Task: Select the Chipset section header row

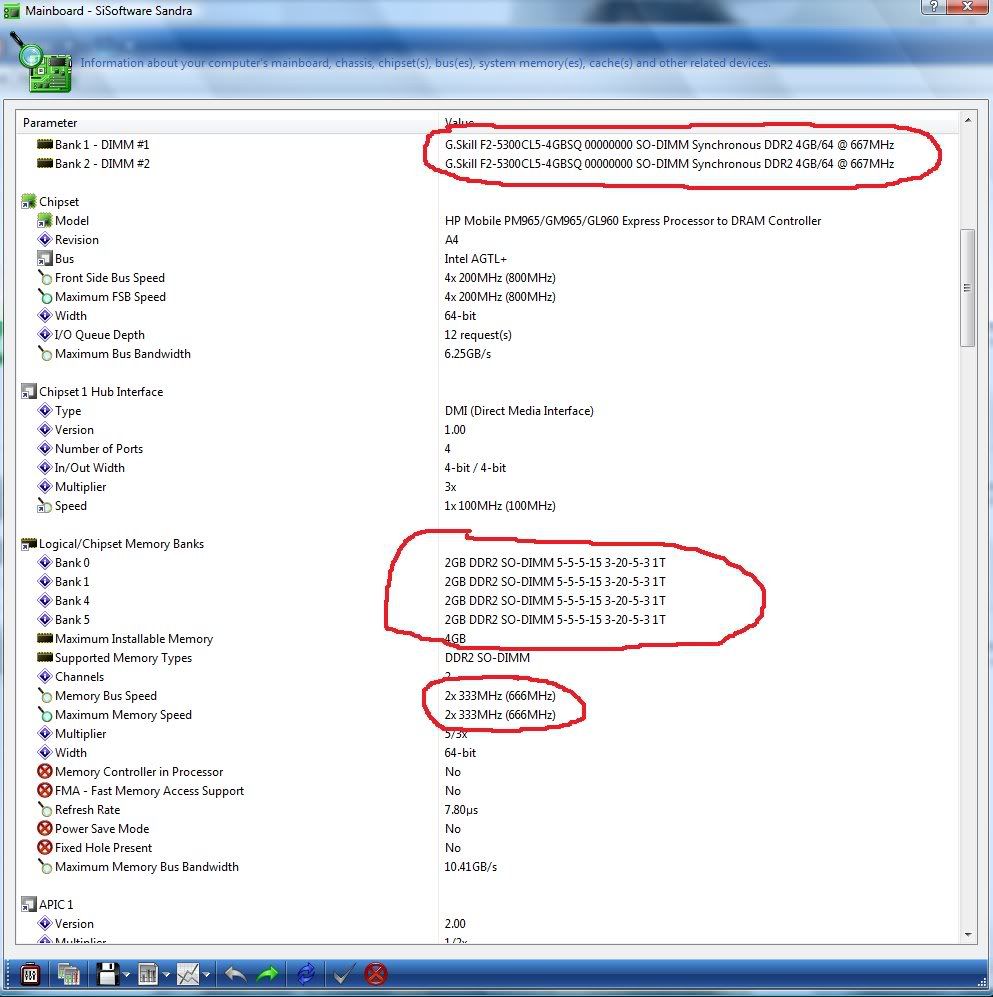Action: pos(50,202)
